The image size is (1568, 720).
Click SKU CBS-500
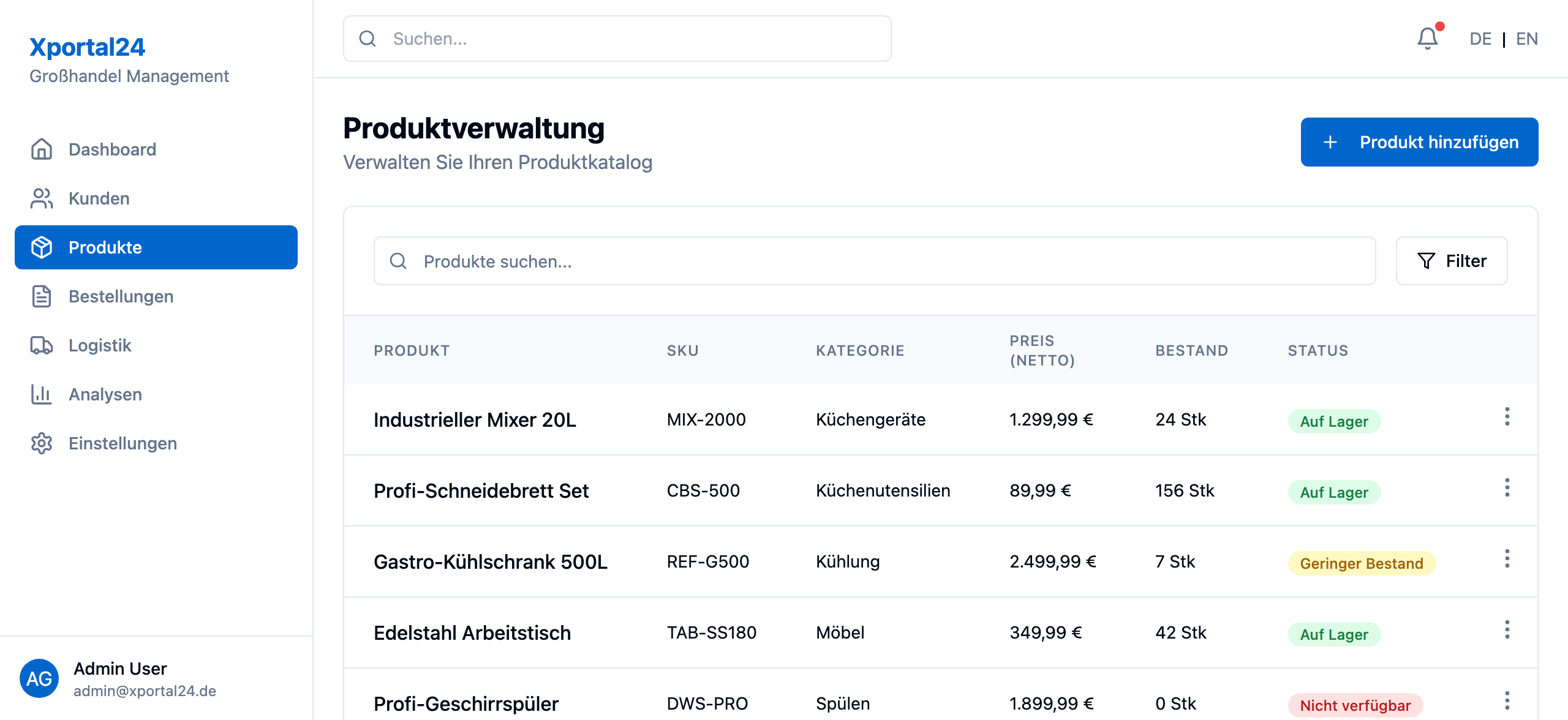pos(703,490)
